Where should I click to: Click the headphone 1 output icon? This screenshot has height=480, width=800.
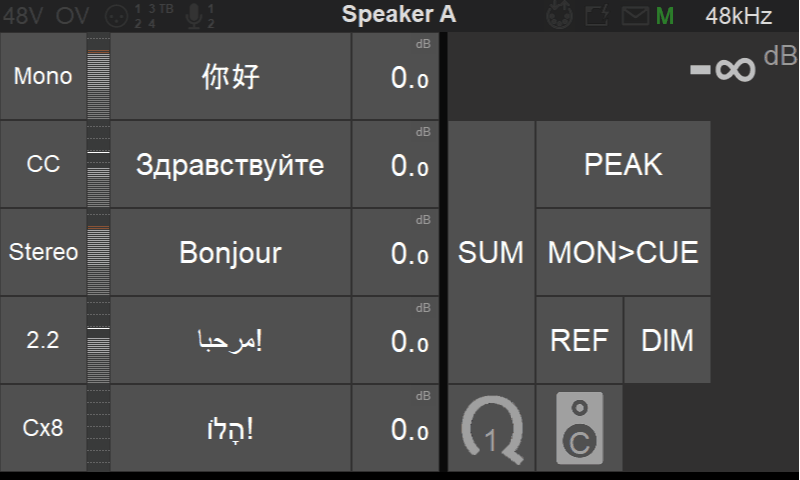[x=491, y=428]
